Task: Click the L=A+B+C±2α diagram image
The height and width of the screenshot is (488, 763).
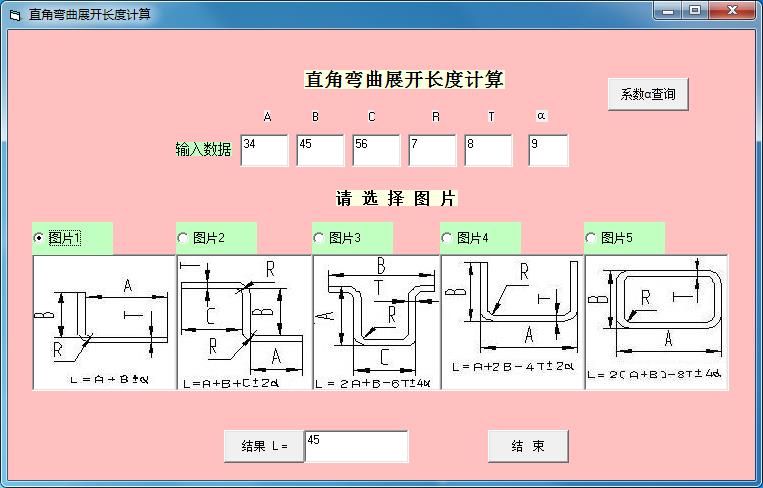Action: [243, 322]
